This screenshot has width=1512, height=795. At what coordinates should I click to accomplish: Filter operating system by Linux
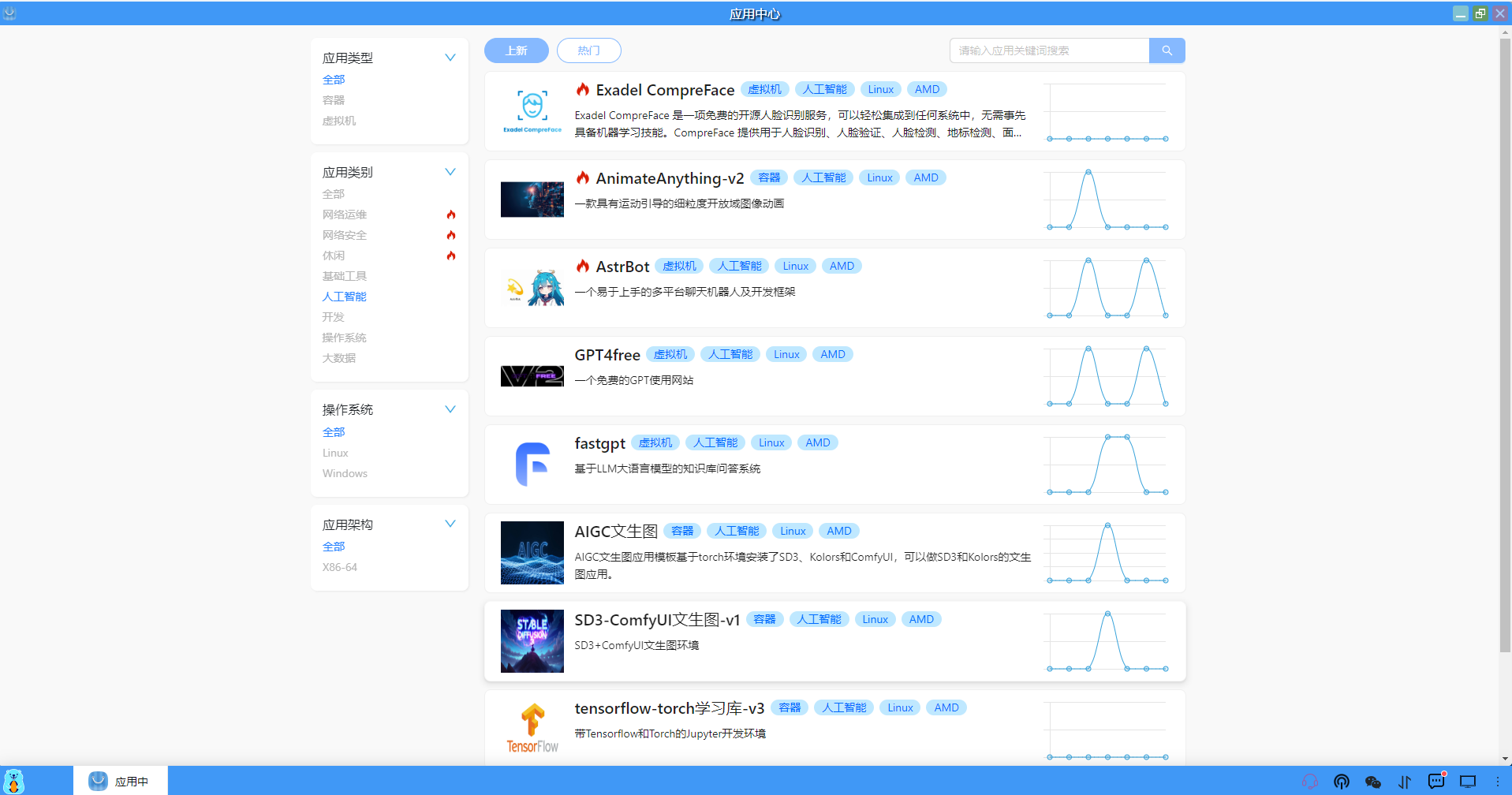[335, 453]
